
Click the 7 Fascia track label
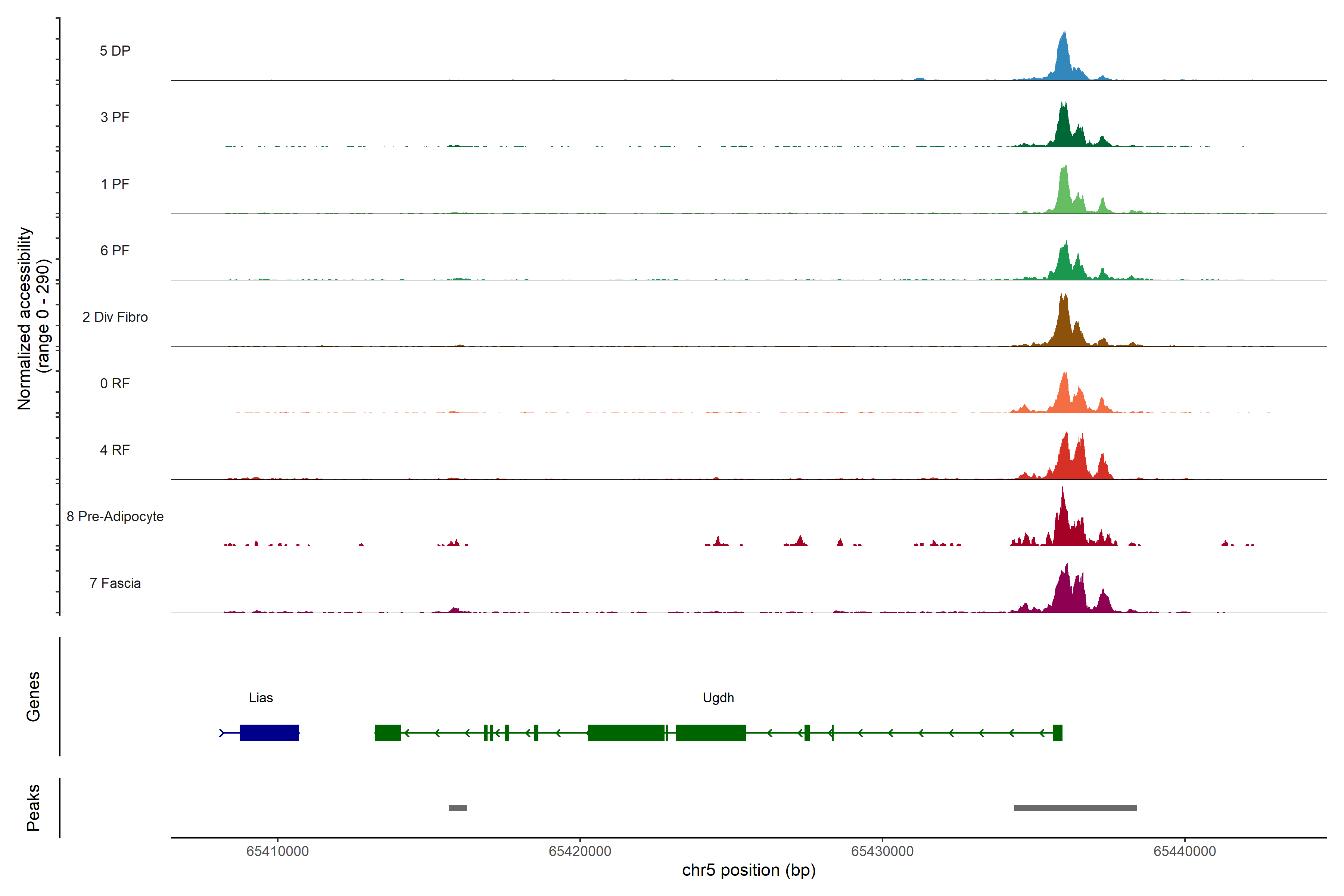click(x=115, y=584)
